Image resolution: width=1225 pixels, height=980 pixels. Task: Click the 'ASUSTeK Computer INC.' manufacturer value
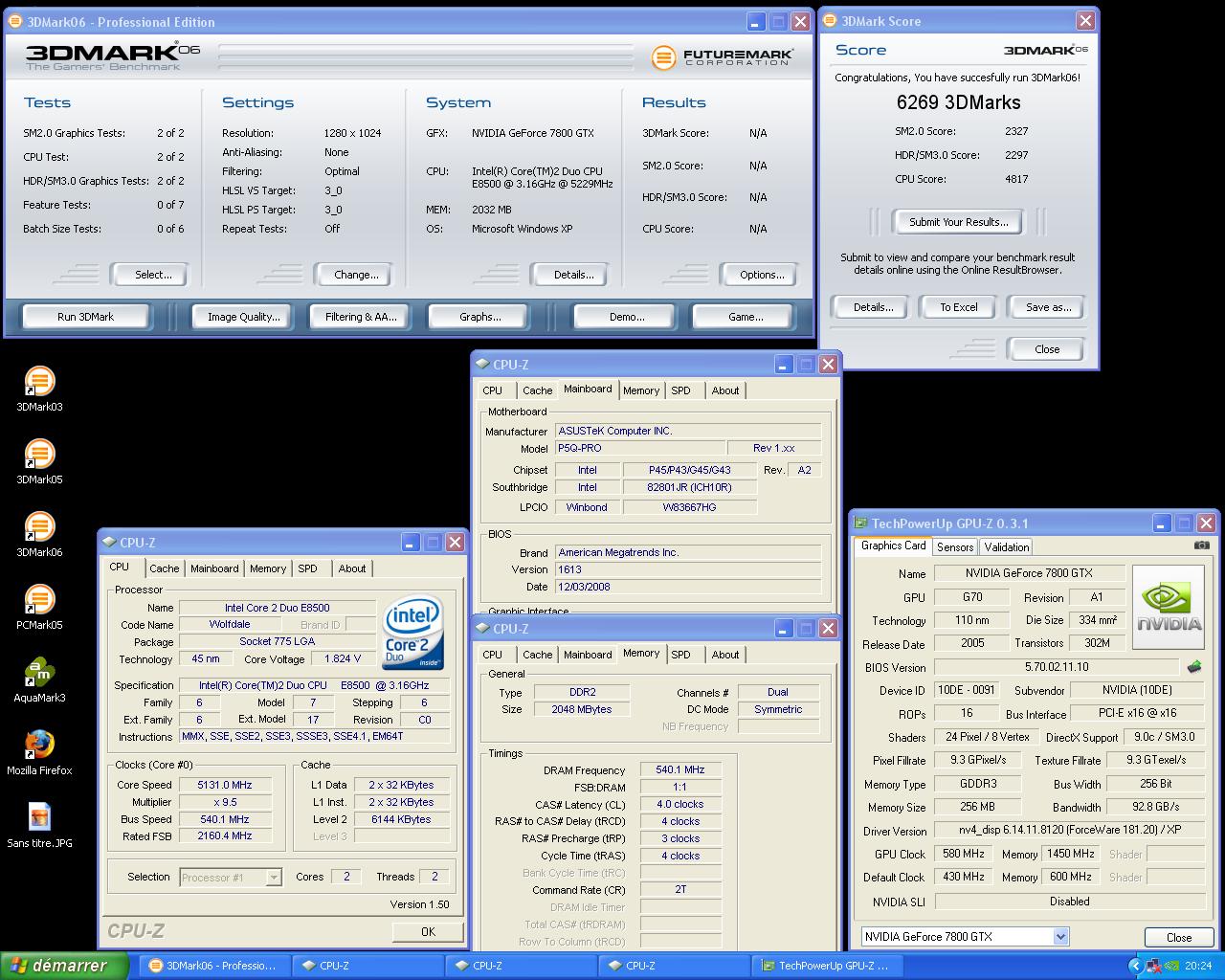[x=688, y=431]
